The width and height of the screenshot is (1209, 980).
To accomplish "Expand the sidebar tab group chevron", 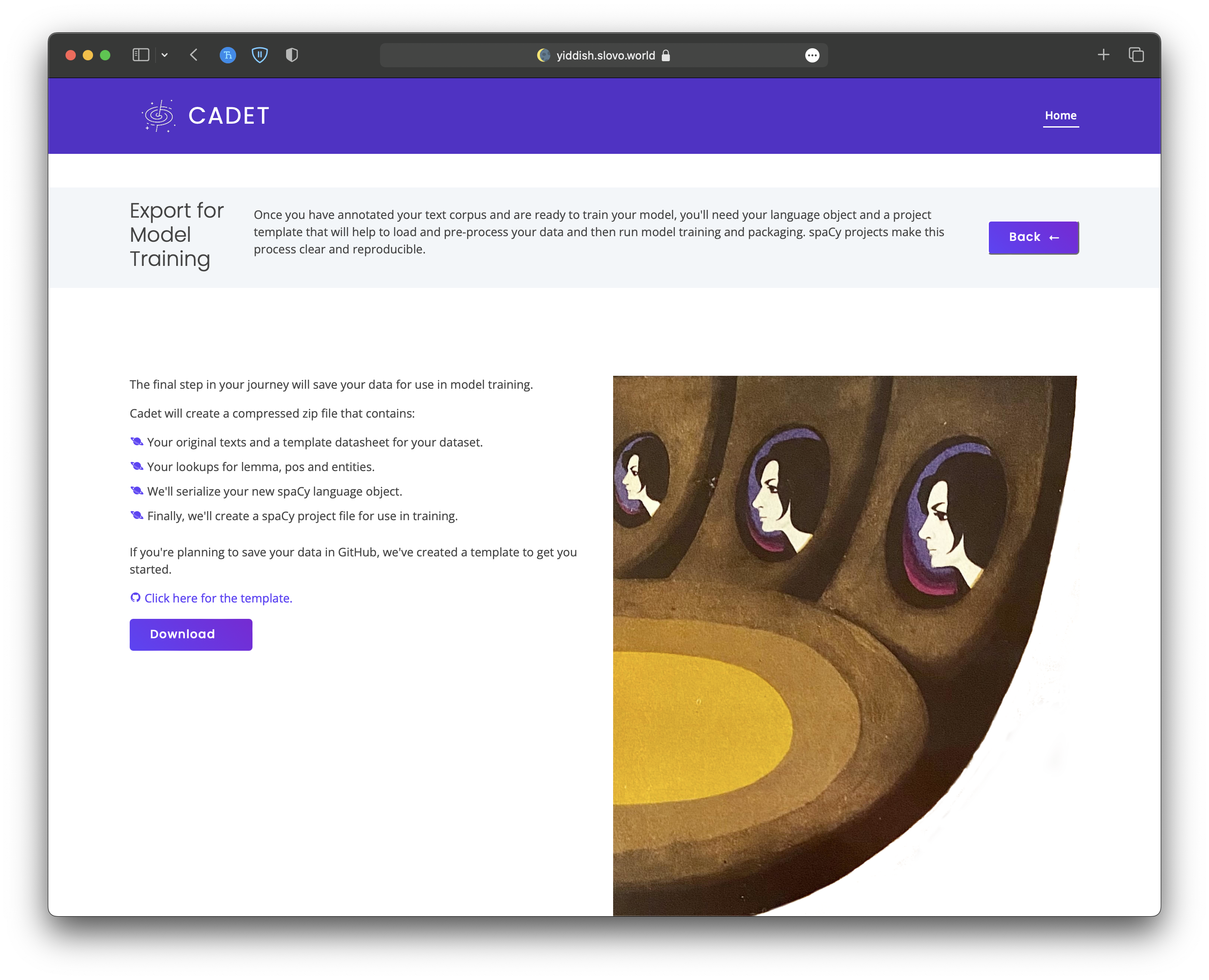I will tap(165, 55).
